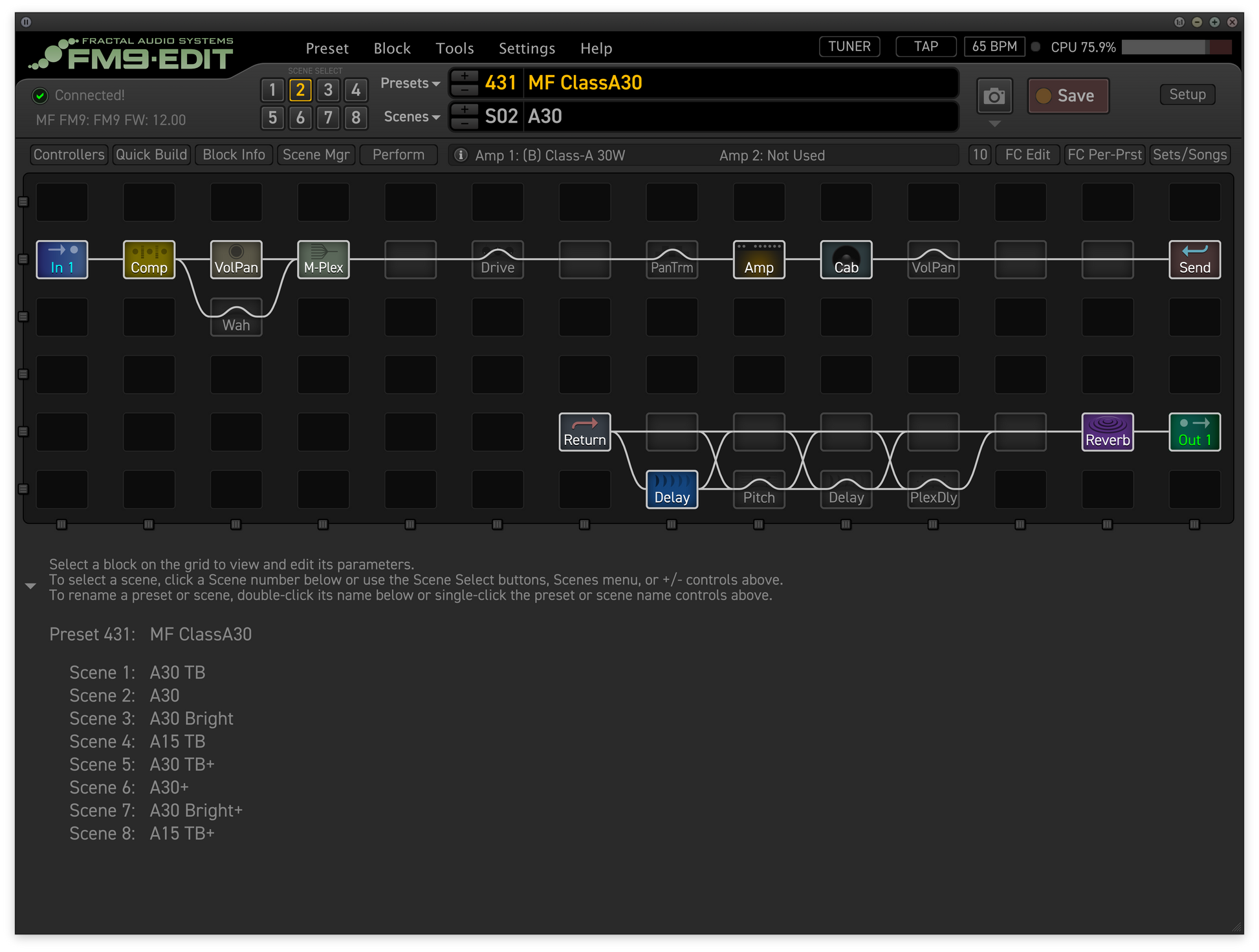Open the Presets dropdown
1259x952 pixels.
pyautogui.click(x=410, y=83)
